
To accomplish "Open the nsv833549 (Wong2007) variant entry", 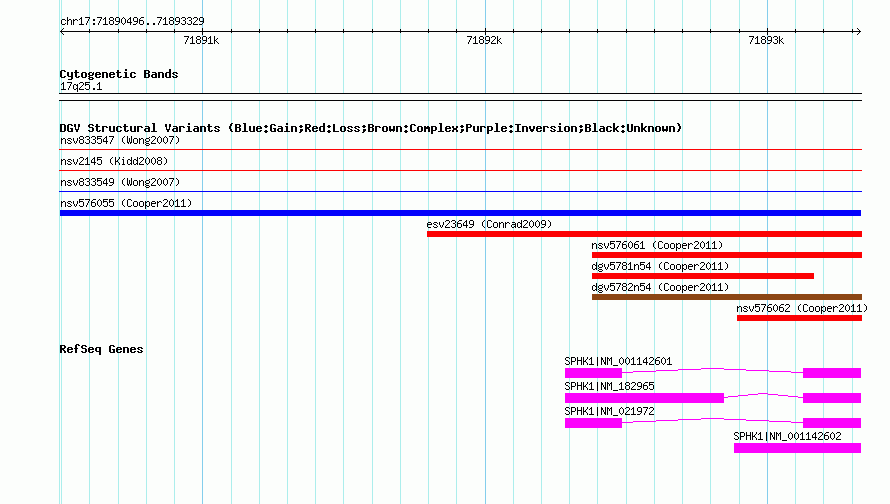I will click(x=120, y=182).
